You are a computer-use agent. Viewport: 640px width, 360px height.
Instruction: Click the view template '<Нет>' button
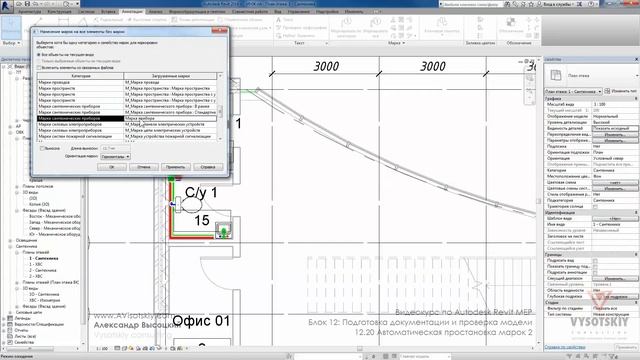[x=615, y=218]
